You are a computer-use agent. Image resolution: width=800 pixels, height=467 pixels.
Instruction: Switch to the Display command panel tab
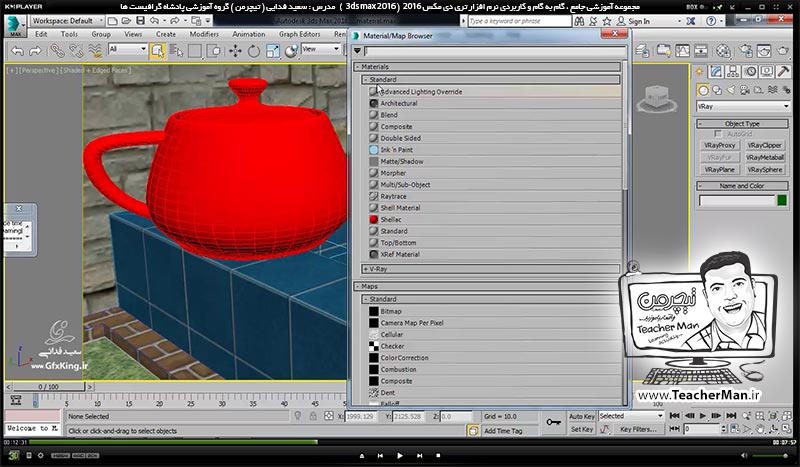pyautogui.click(x=767, y=71)
